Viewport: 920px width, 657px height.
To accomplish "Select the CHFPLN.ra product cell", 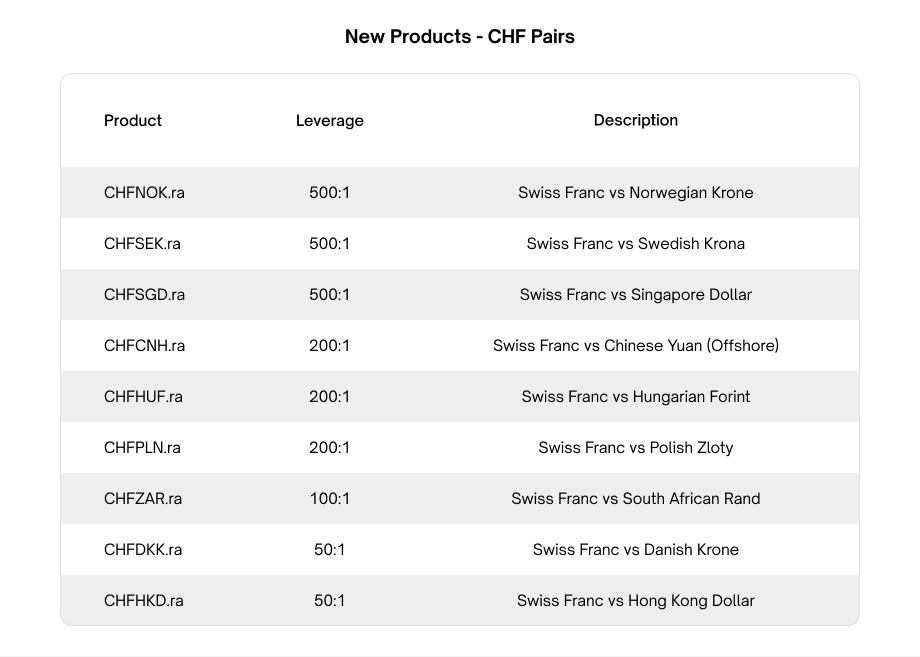I will tap(142, 447).
